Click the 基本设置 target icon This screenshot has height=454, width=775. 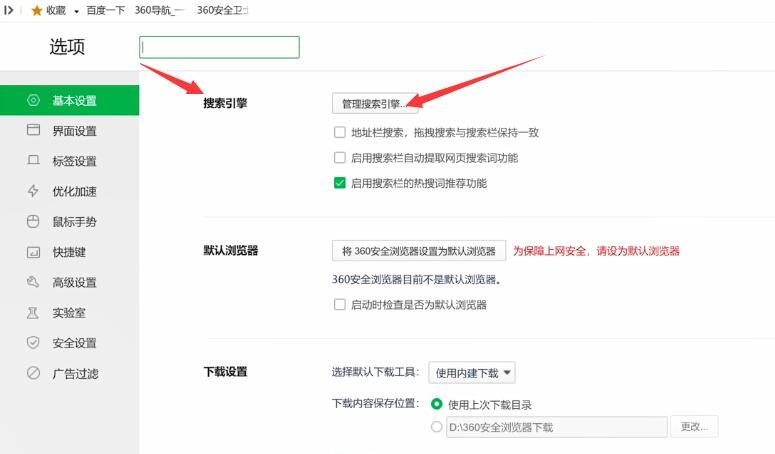tap(33, 100)
